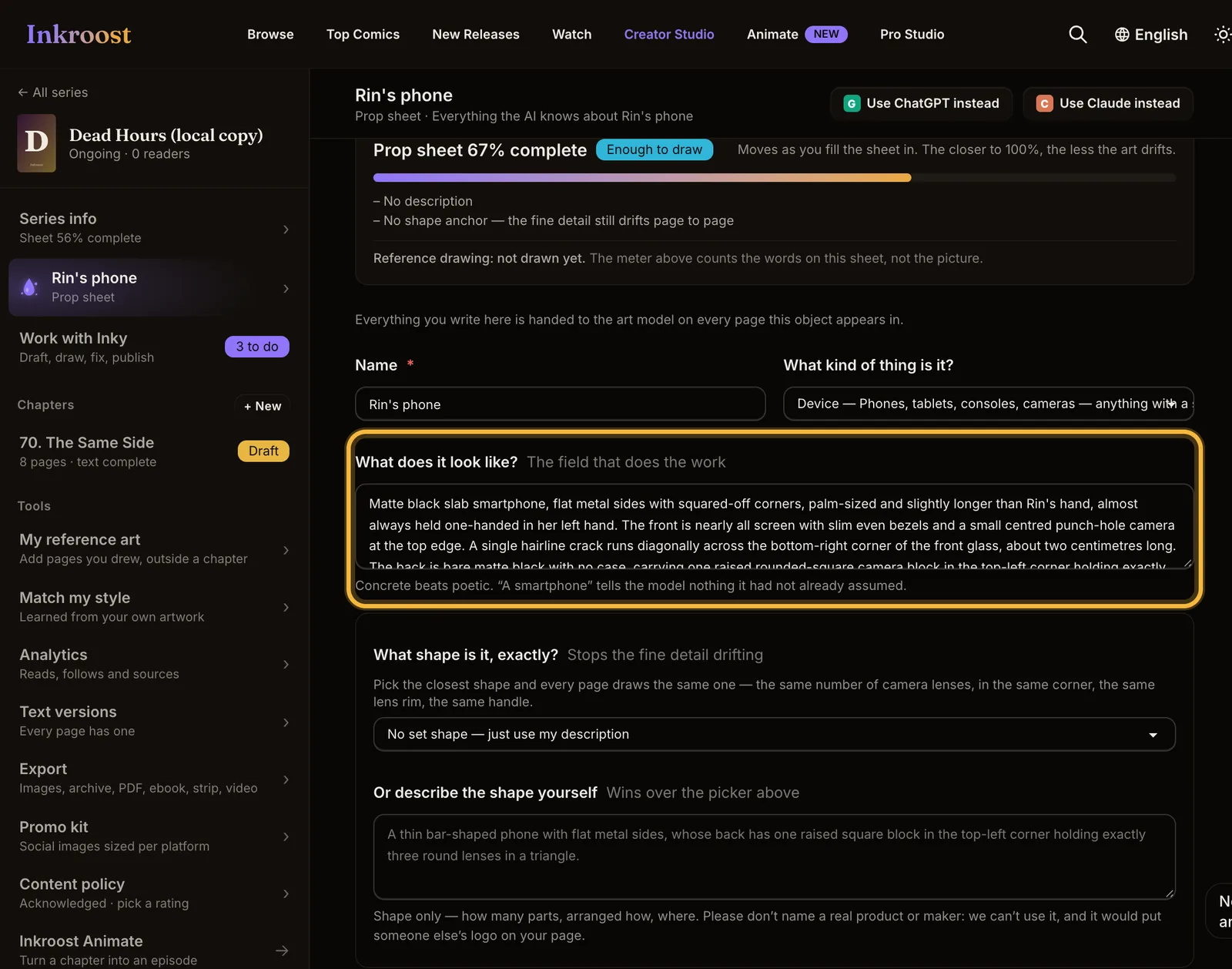Expand Content policy chevron

tap(286, 894)
